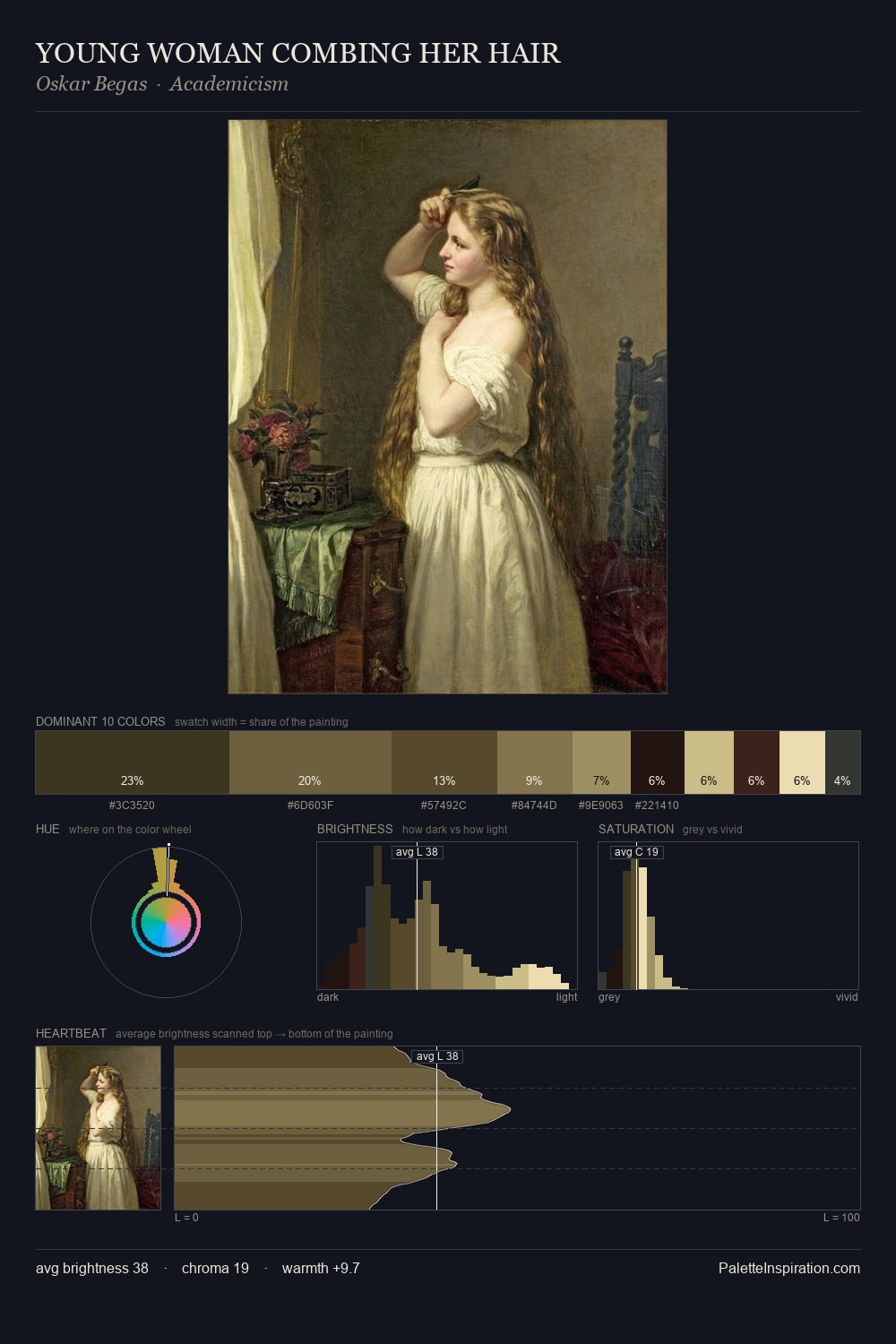
Task: Click the 'dark' axis label
Action: point(328,997)
